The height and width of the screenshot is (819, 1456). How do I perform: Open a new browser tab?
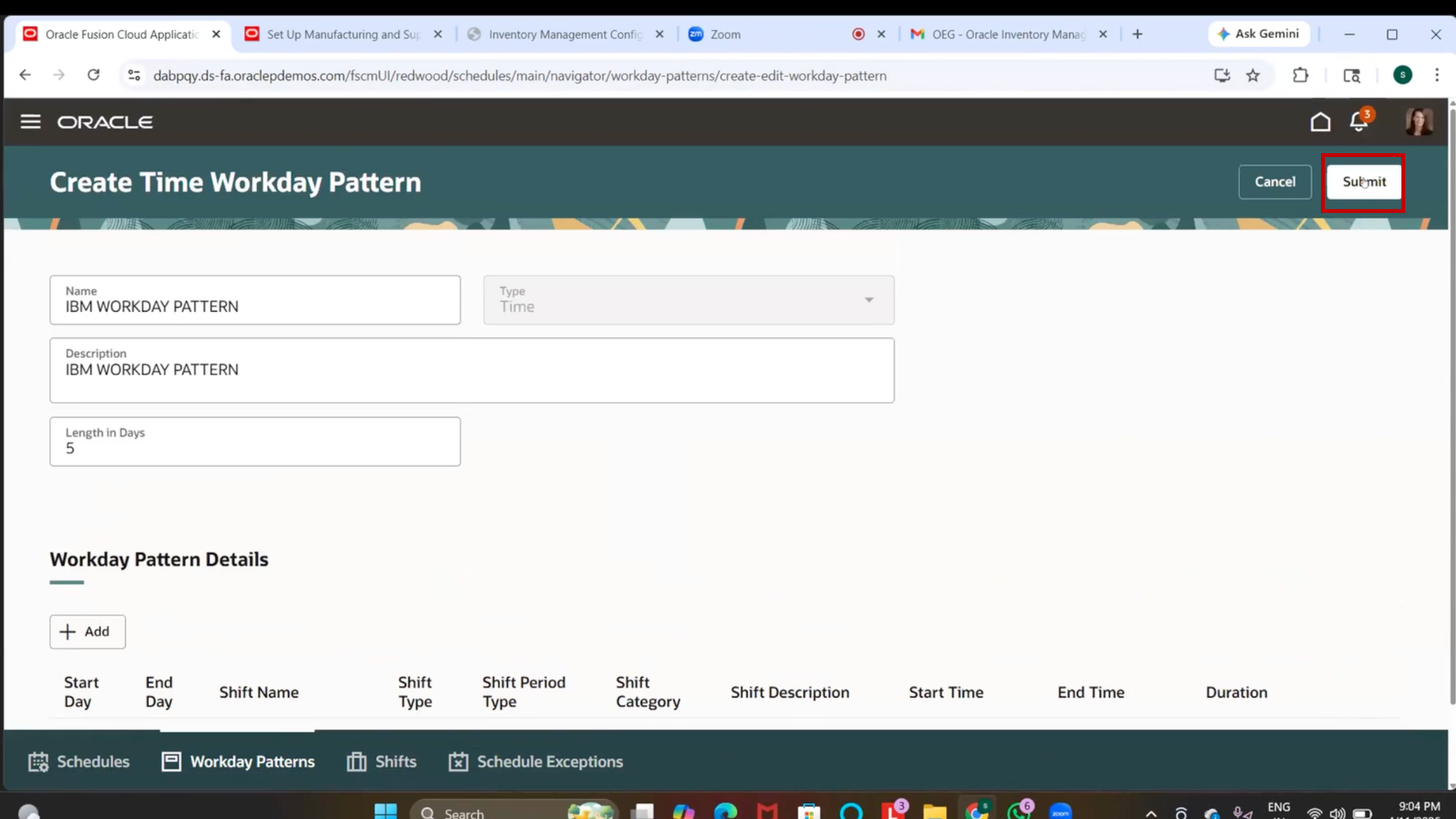[1137, 34]
